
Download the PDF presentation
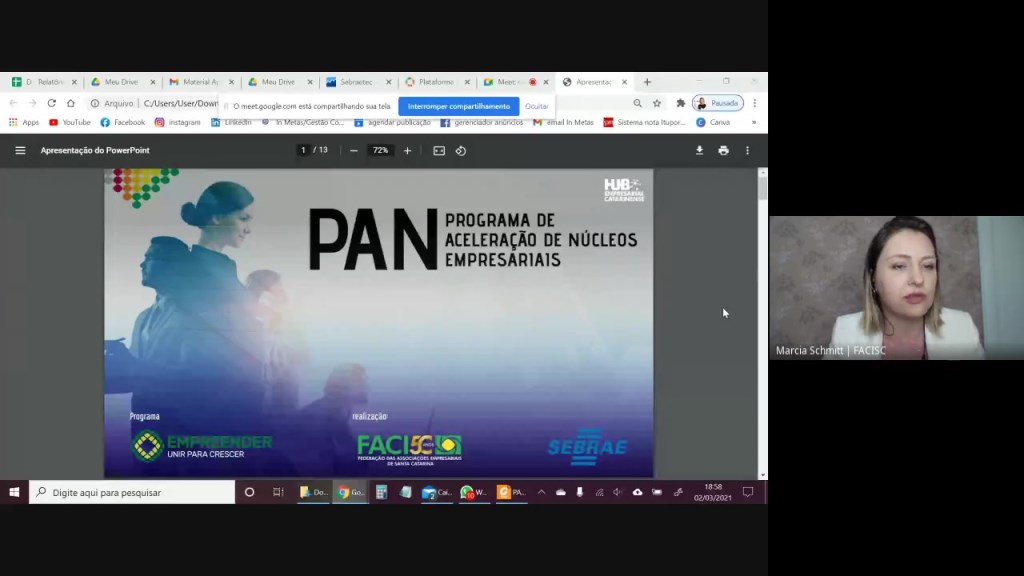[699, 150]
